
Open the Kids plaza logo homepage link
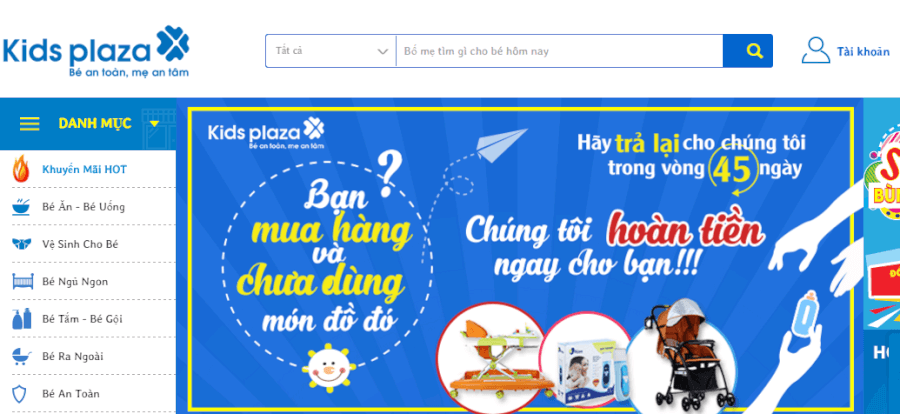click(96, 51)
